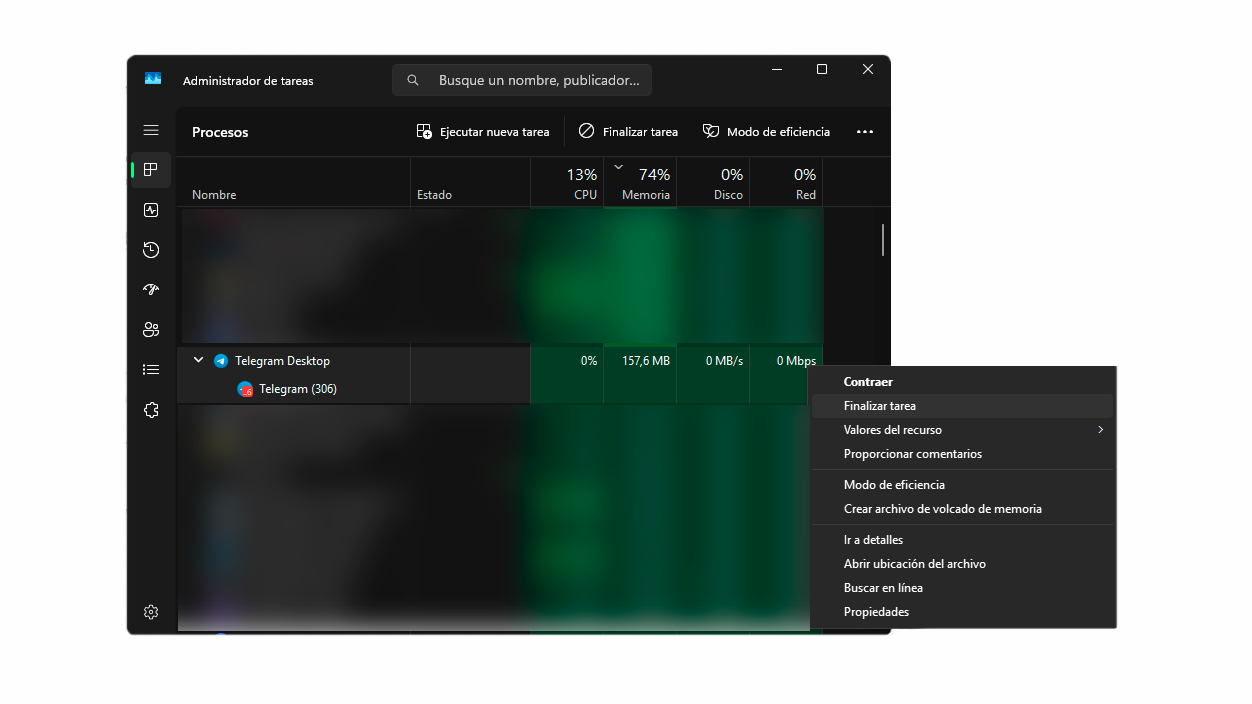
Task: Open the hamburger navigation menu
Action: [151, 130]
